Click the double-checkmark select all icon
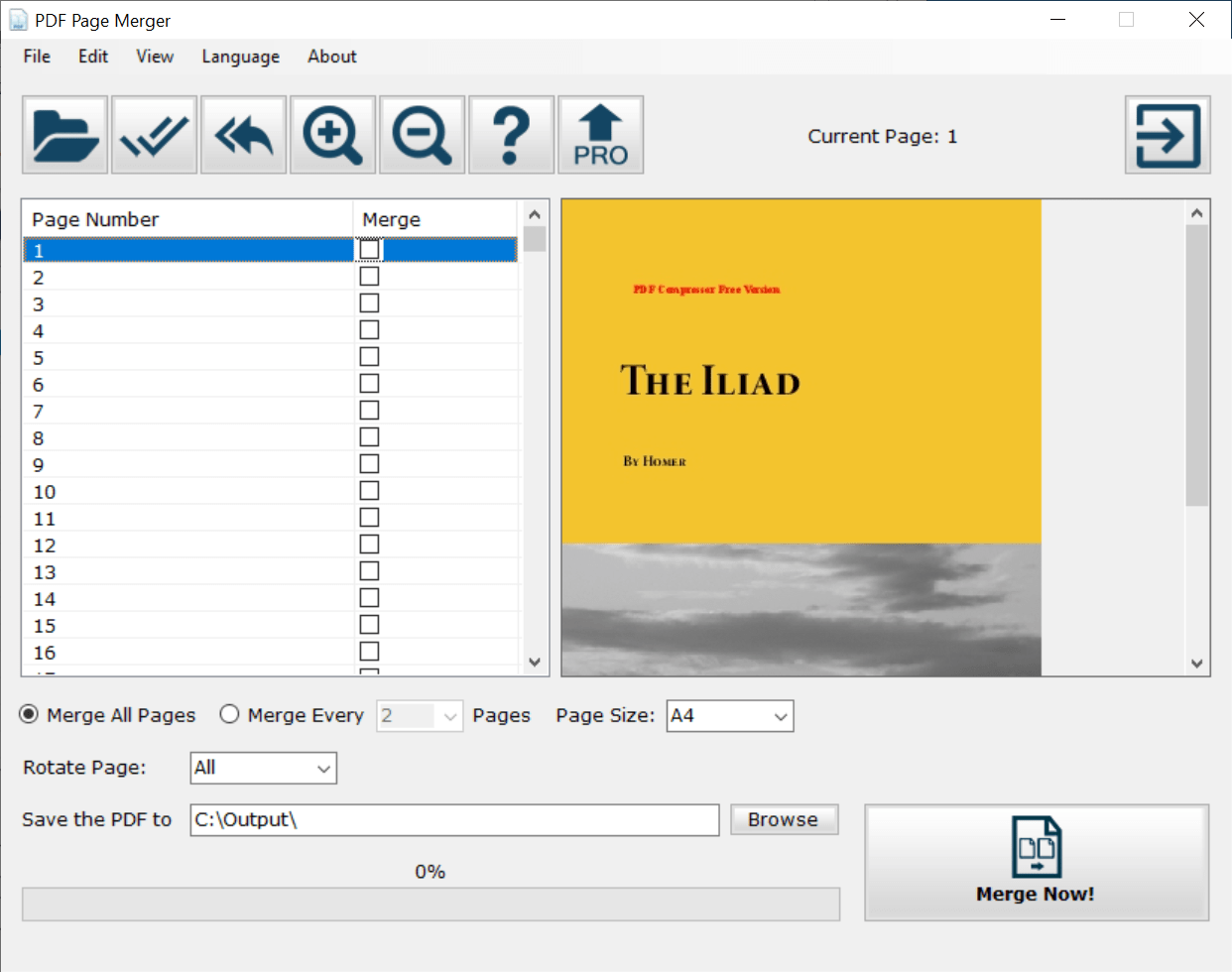The width and height of the screenshot is (1232, 972). [x=155, y=135]
